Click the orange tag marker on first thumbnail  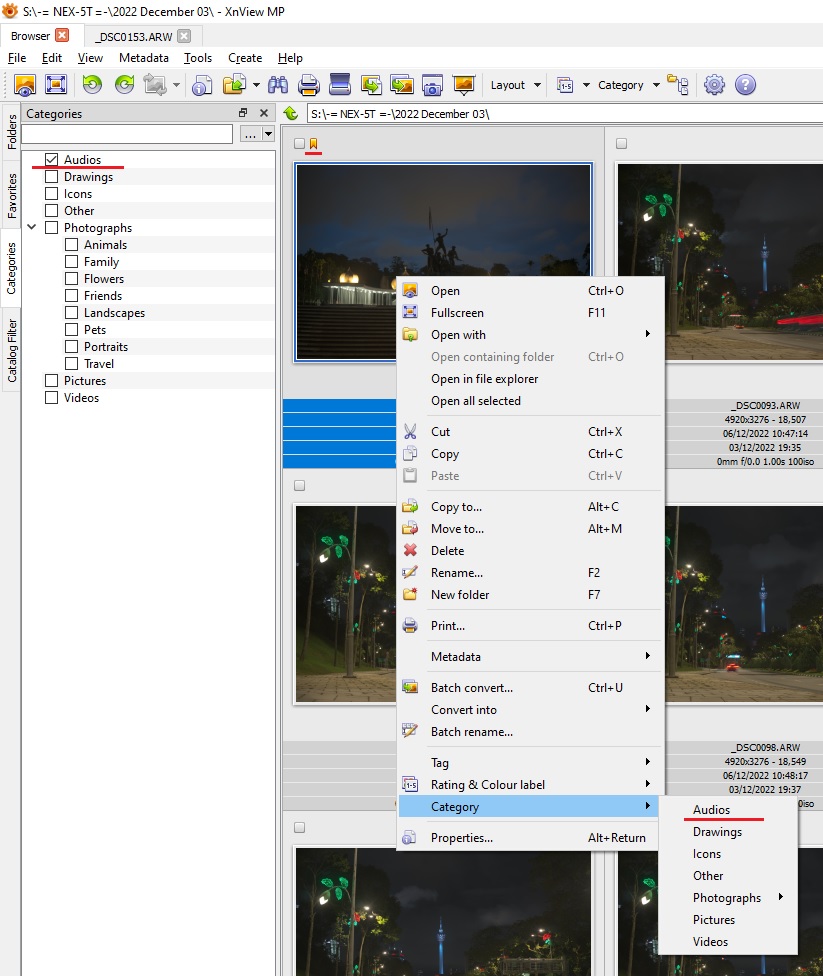313,144
